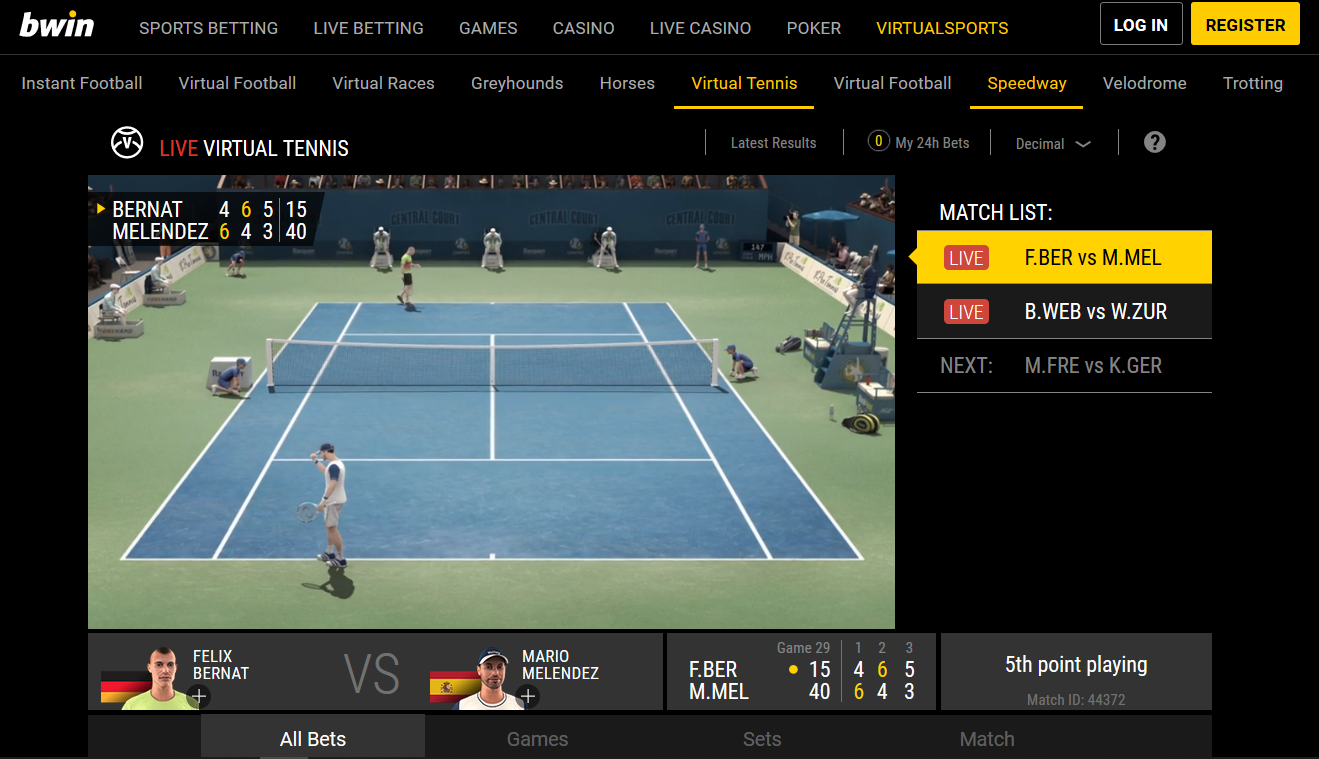Image resolution: width=1319 pixels, height=759 pixels.
Task: Open the Decimal odds format dropdown
Action: (1053, 144)
